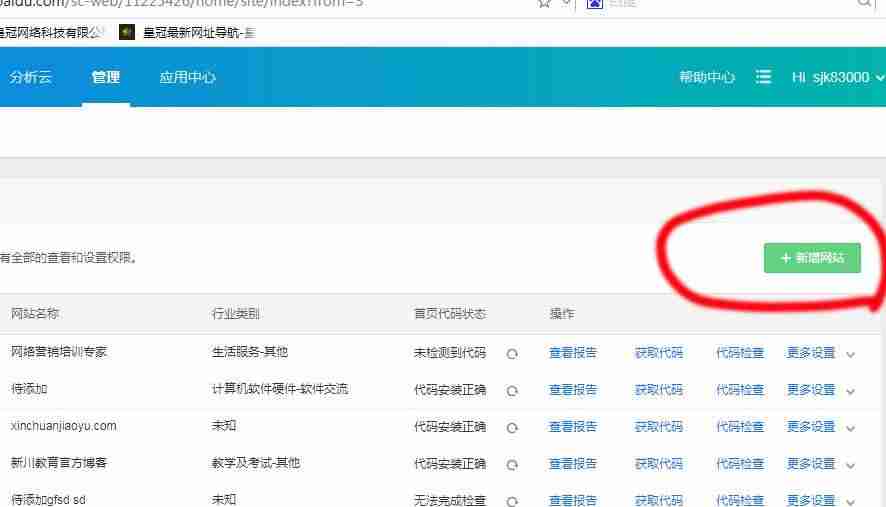The image size is (886, 507).
Task: Open 查看报告 for 新川教育官方博客
Action: (573, 463)
